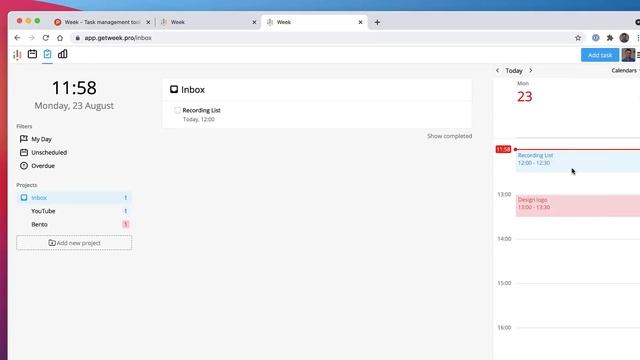The image size is (640, 360).
Task: Close the Week – Task management tab
Action: (x=148, y=22)
